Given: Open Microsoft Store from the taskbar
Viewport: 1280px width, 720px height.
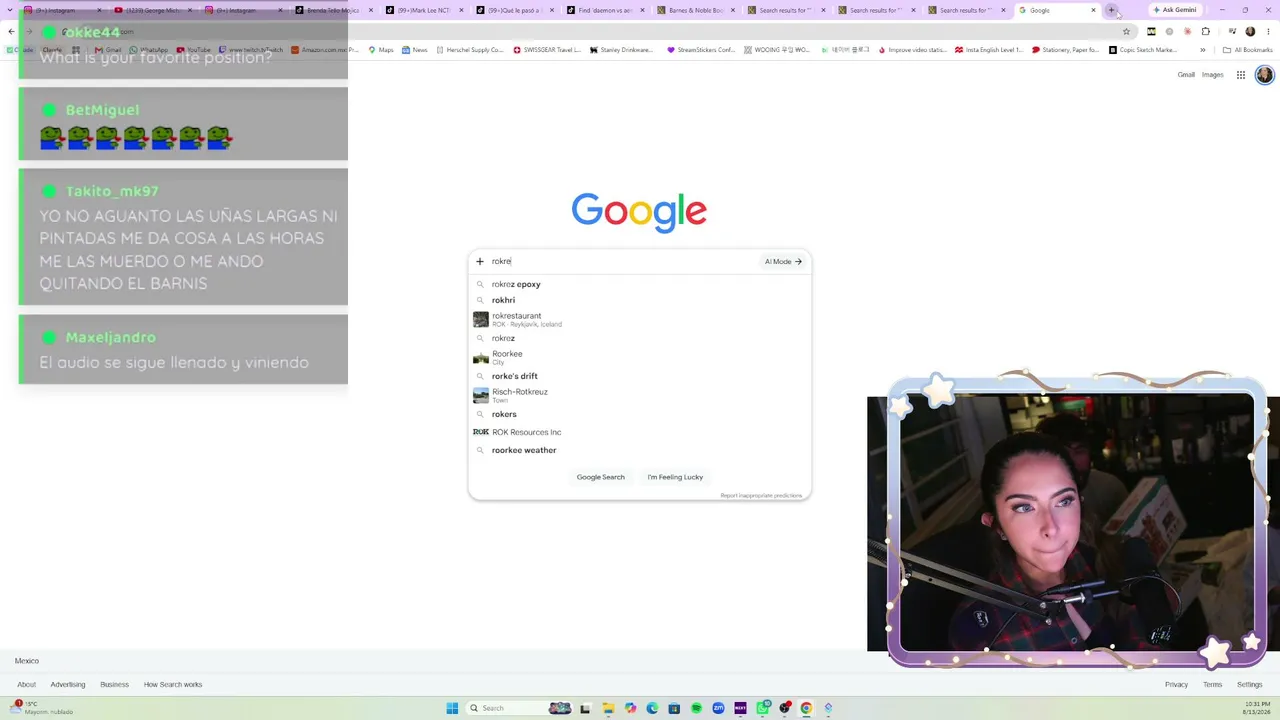Looking at the screenshot, I should pos(674,708).
